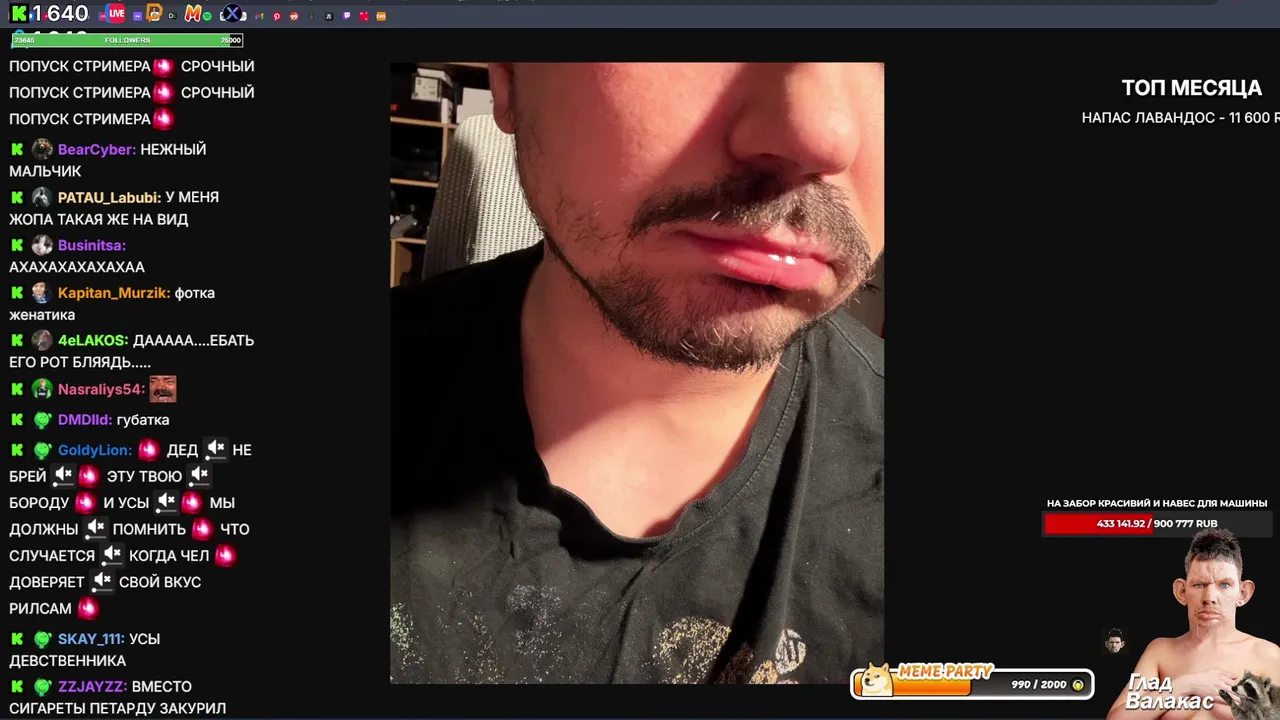This screenshot has height=720, width=1280.
Task: Click the face emote in Nasraliys54's message
Action: pyautogui.click(x=163, y=389)
